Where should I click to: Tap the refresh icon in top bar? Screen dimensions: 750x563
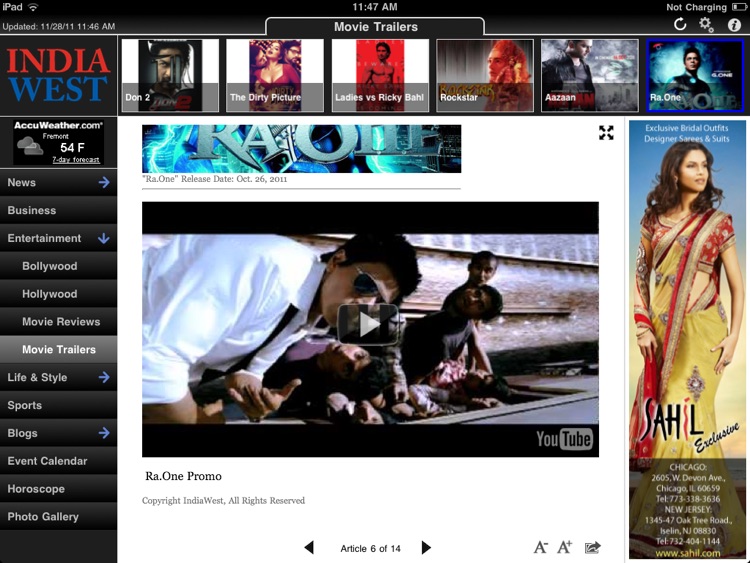680,24
